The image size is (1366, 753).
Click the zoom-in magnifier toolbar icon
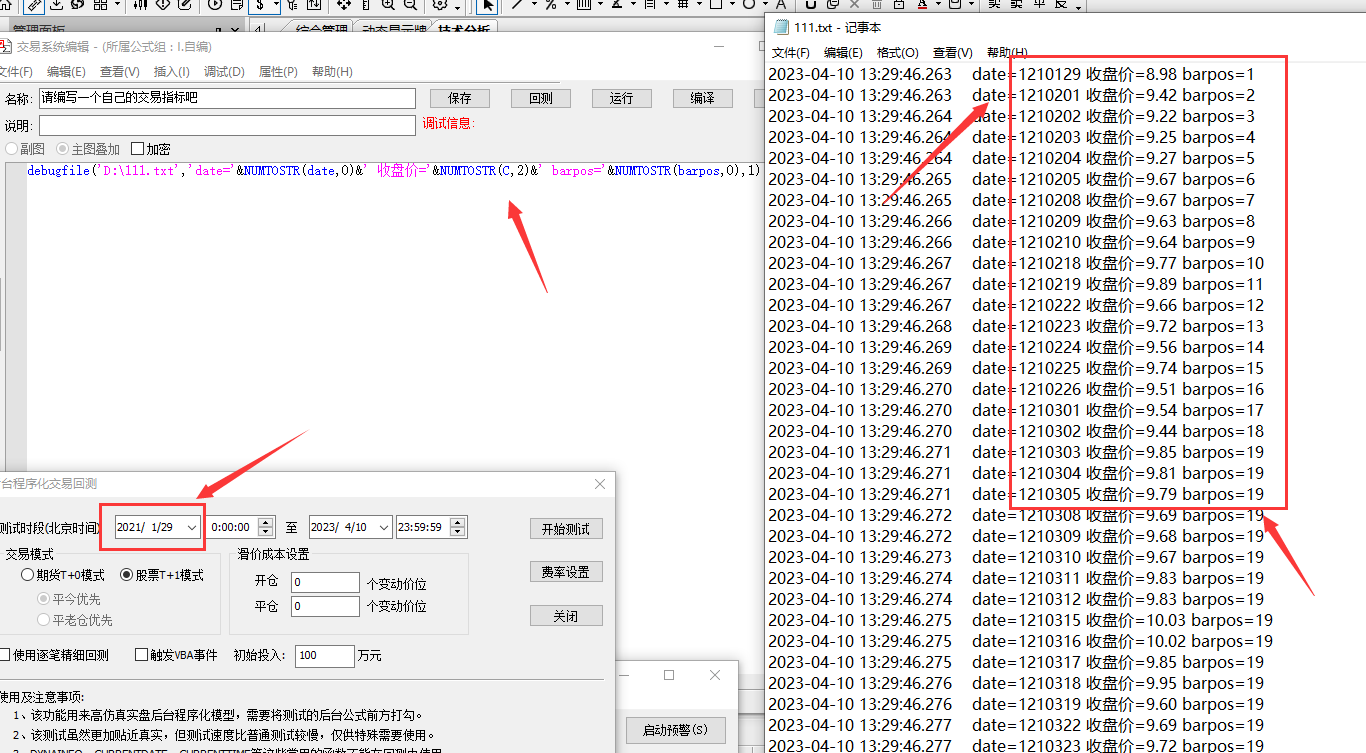(387, 5)
